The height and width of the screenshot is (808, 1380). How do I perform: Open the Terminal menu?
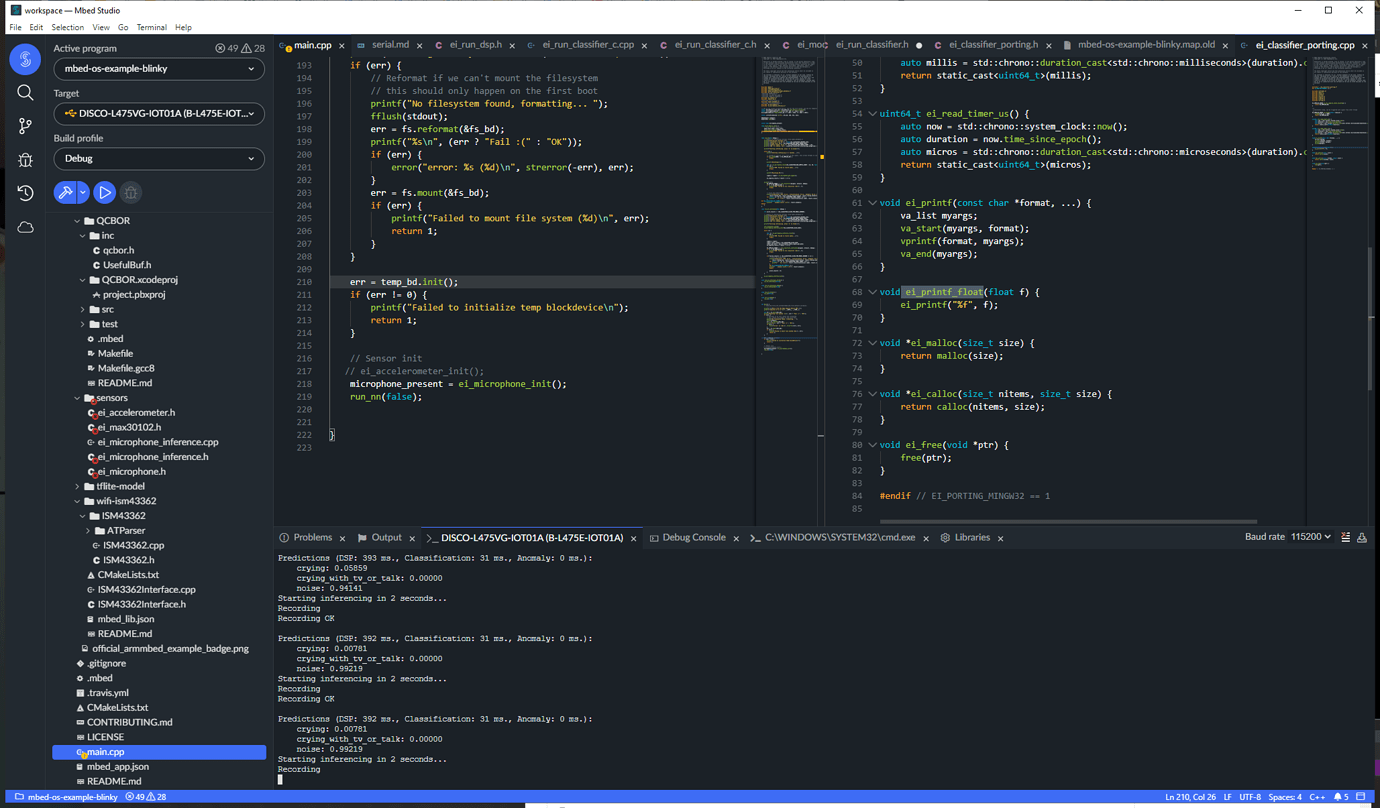151,27
